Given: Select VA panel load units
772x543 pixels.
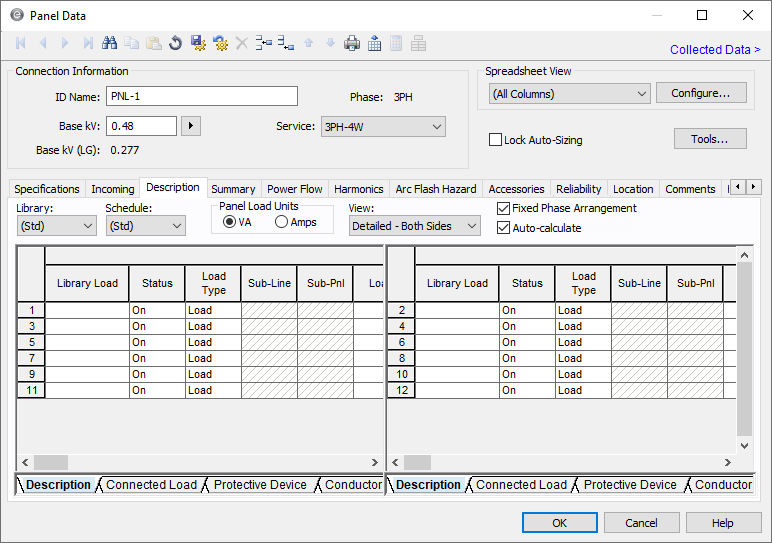Looking at the screenshot, I should [229, 222].
